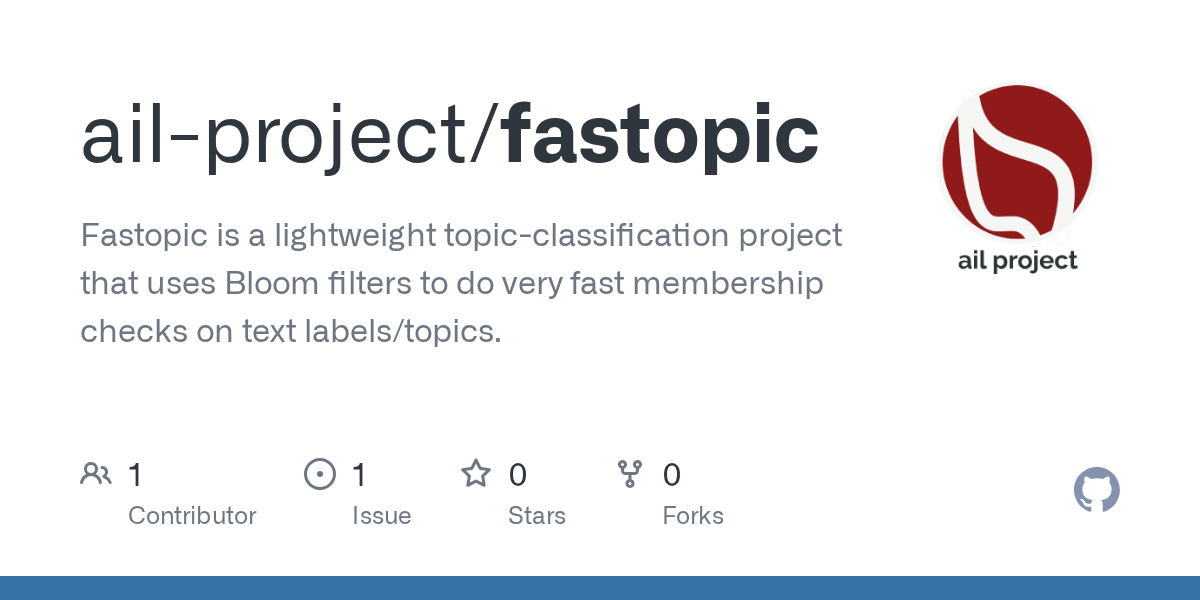Click the GitHub Octocat logo
Image resolution: width=1200 pixels, height=600 pixels.
tap(1096, 490)
